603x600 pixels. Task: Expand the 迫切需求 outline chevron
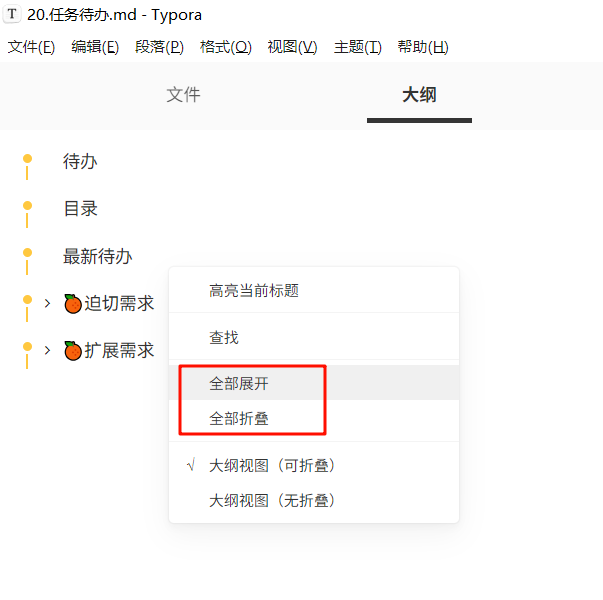click(x=47, y=303)
